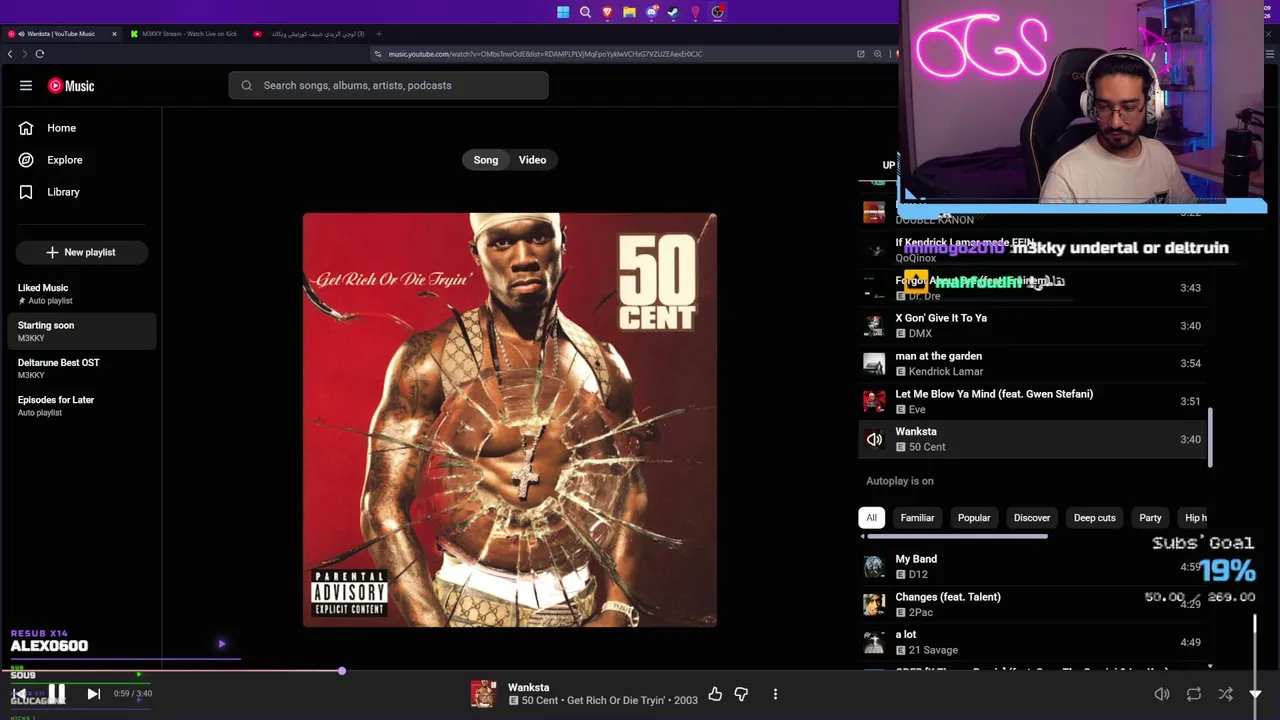Pause the playing song
The height and width of the screenshot is (720, 1280).
57,693
